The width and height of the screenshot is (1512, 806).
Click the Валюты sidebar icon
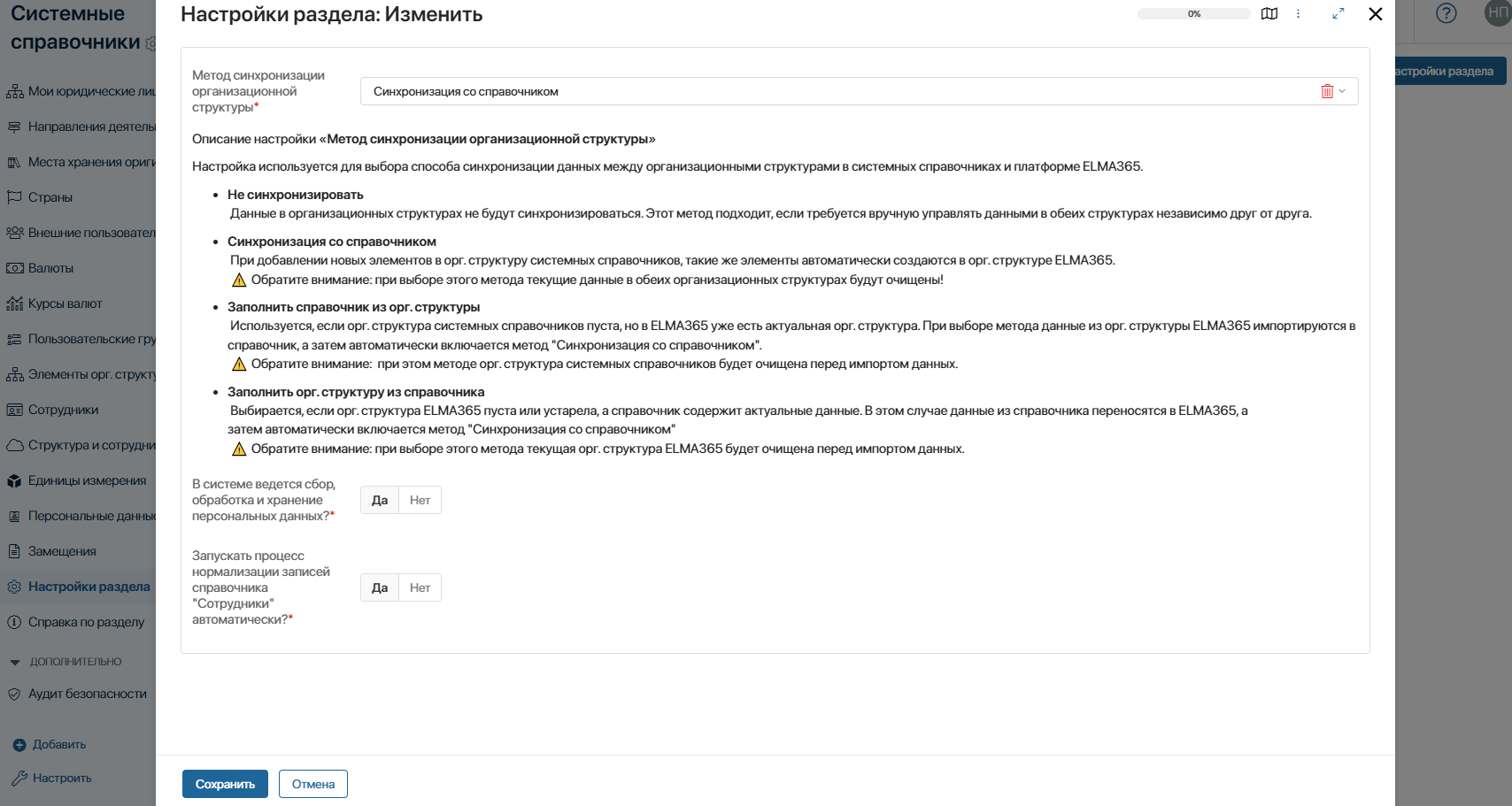15,268
